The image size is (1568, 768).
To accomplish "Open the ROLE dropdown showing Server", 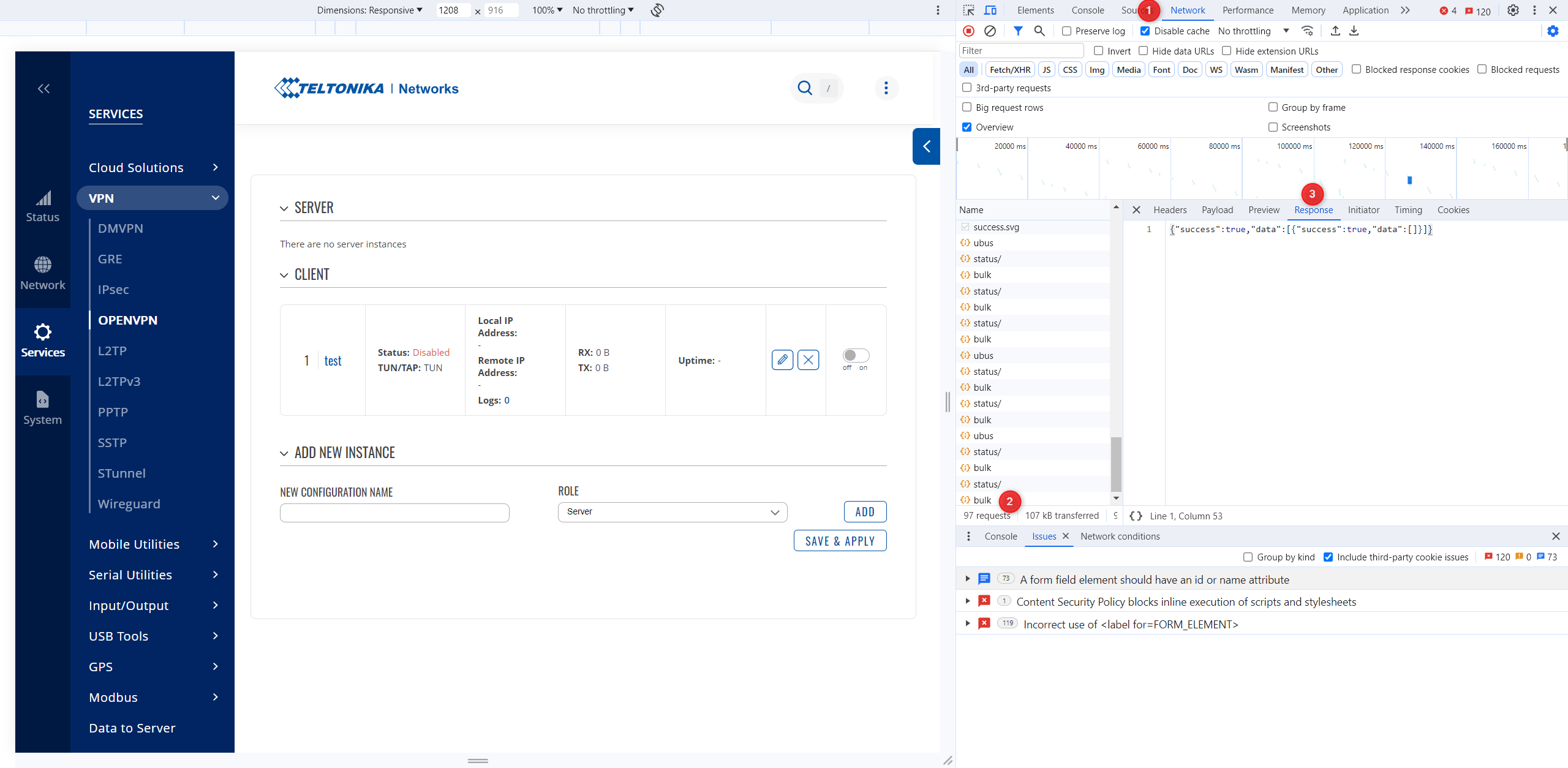I will pyautogui.click(x=673, y=512).
